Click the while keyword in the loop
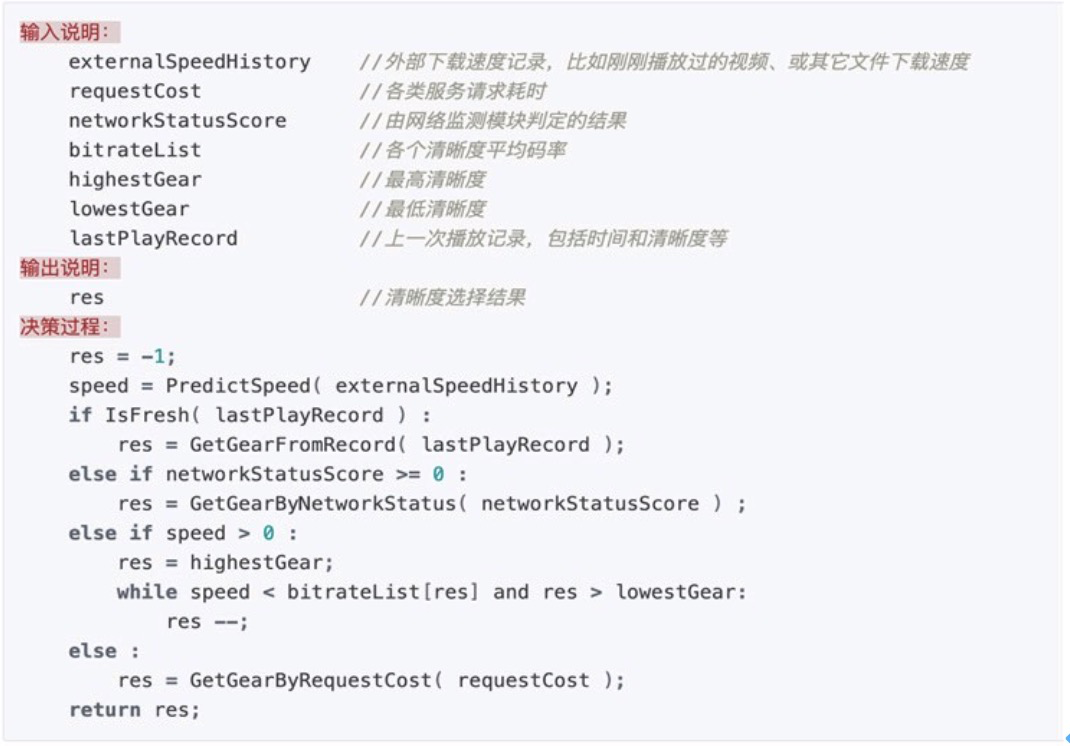1070x746 pixels. click(146, 592)
